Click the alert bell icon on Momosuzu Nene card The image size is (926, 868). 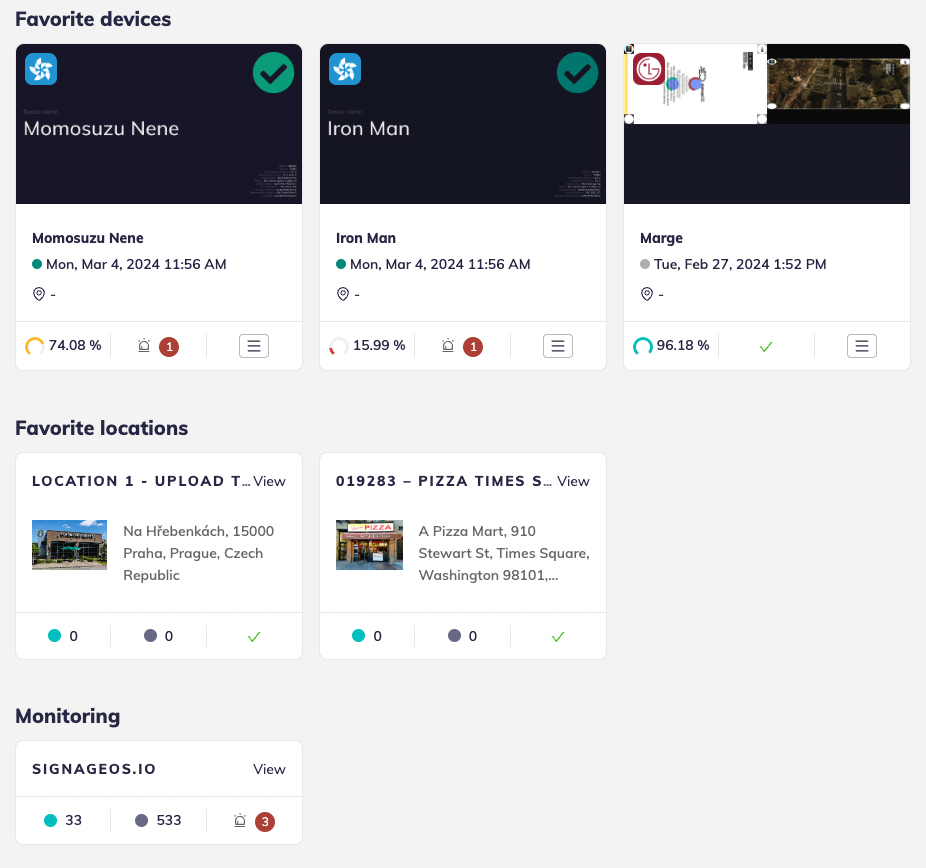(144, 346)
